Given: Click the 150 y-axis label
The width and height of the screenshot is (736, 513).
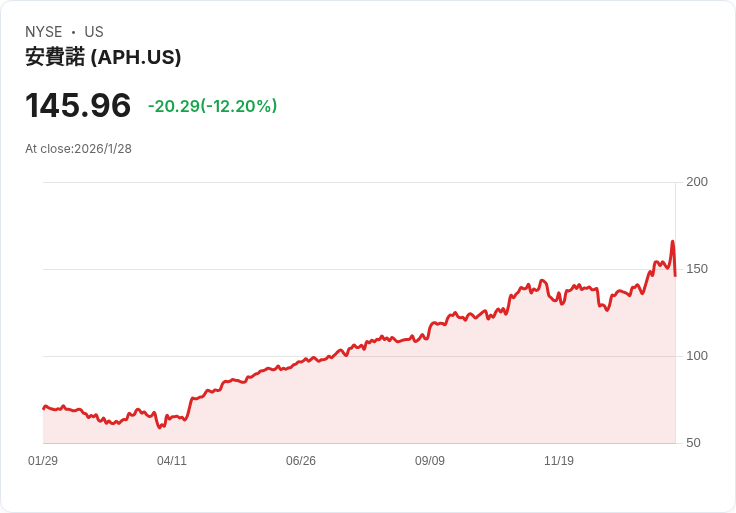Looking at the screenshot, I should [697, 269].
